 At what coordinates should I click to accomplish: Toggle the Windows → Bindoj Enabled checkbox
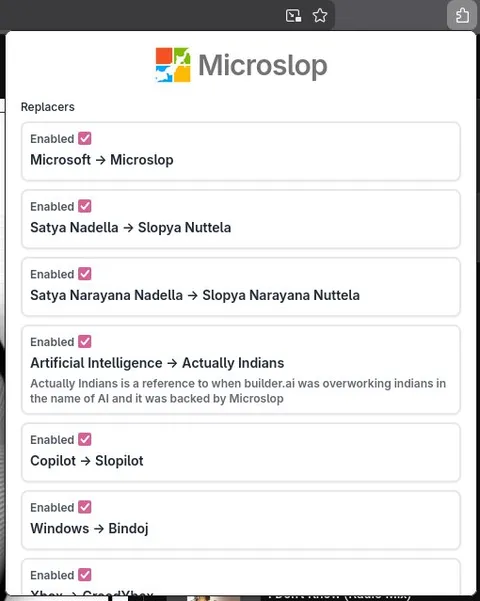pos(85,507)
